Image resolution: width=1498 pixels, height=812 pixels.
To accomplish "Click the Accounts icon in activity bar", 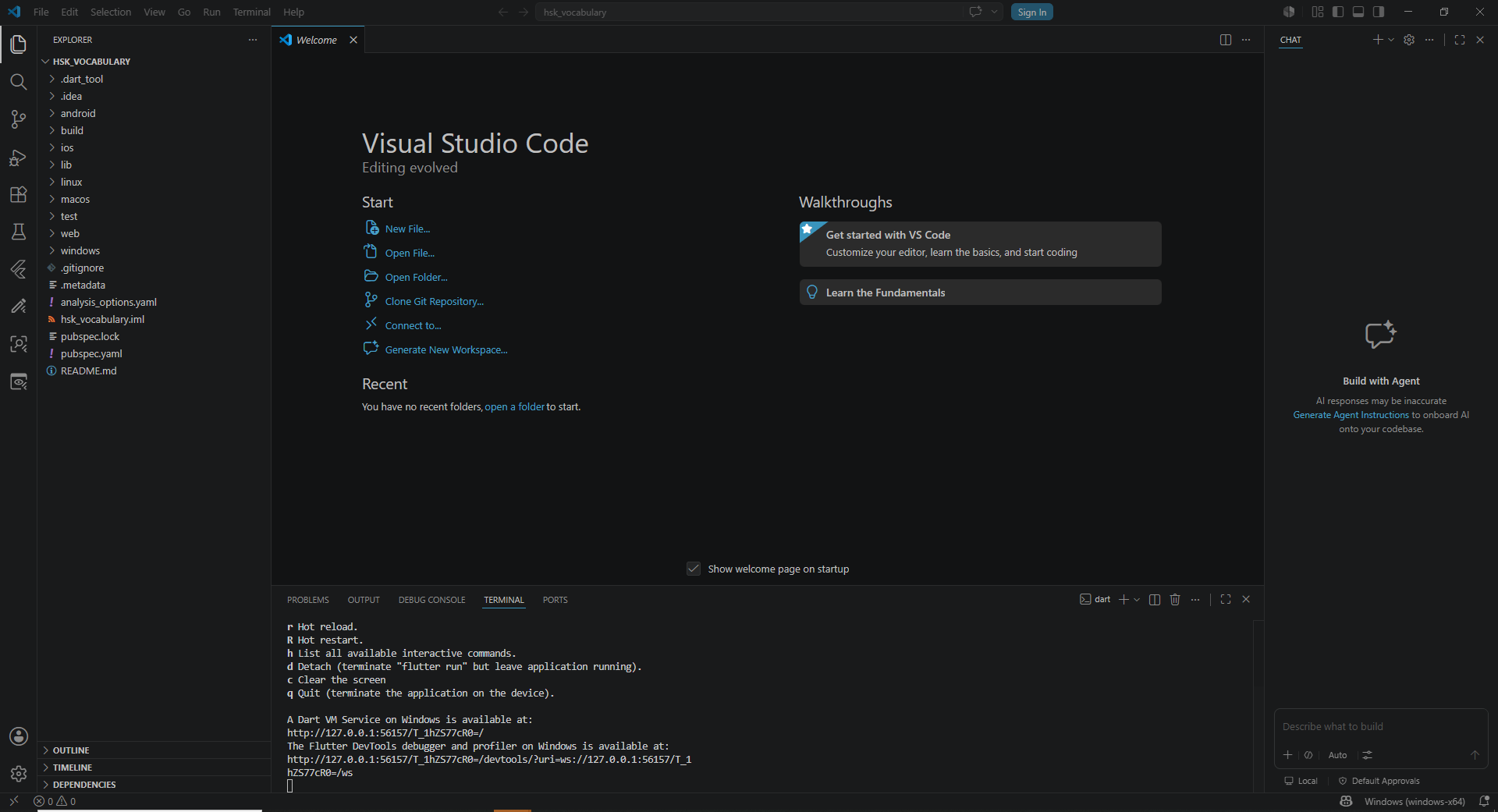I will (x=18, y=736).
